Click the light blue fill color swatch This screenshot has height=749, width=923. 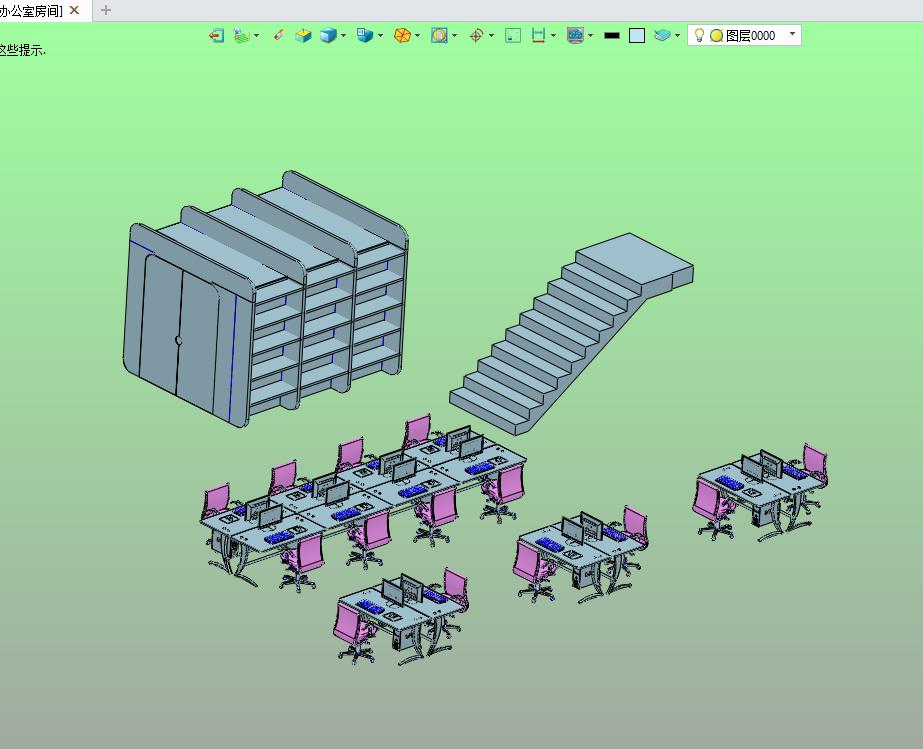pos(637,35)
